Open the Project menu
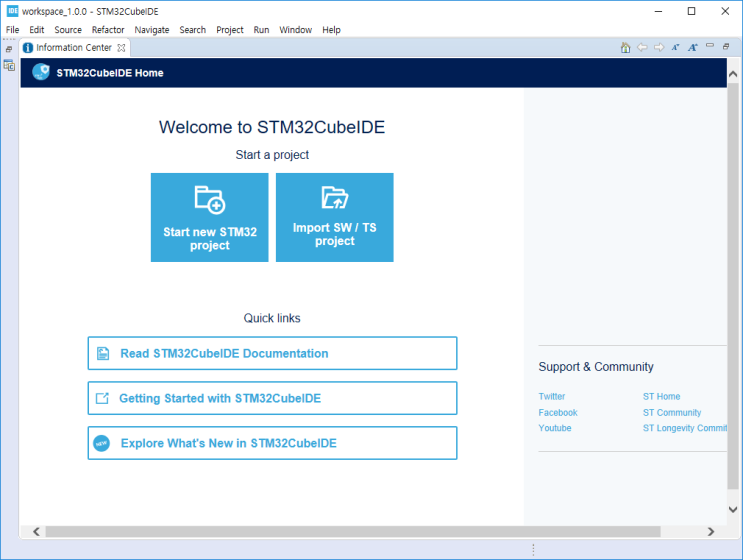This screenshot has width=743, height=560. pyautogui.click(x=230, y=30)
